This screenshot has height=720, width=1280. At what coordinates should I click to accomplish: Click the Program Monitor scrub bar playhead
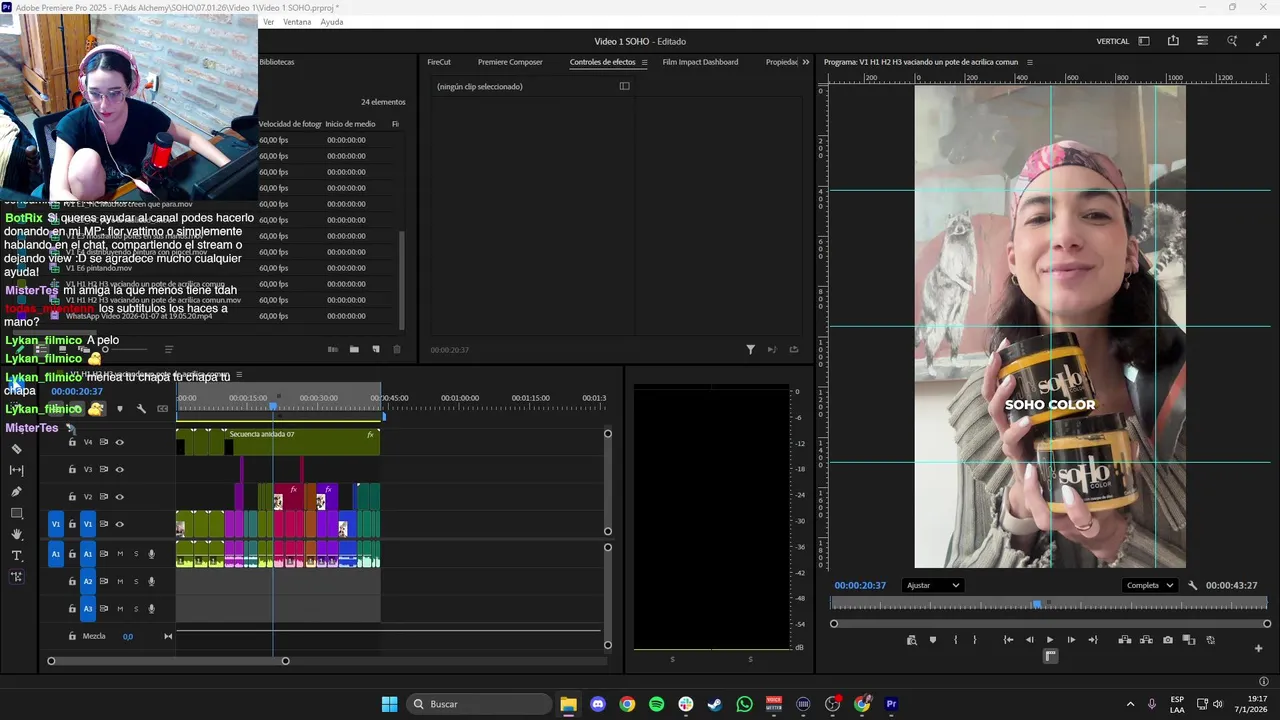pyautogui.click(x=1037, y=604)
